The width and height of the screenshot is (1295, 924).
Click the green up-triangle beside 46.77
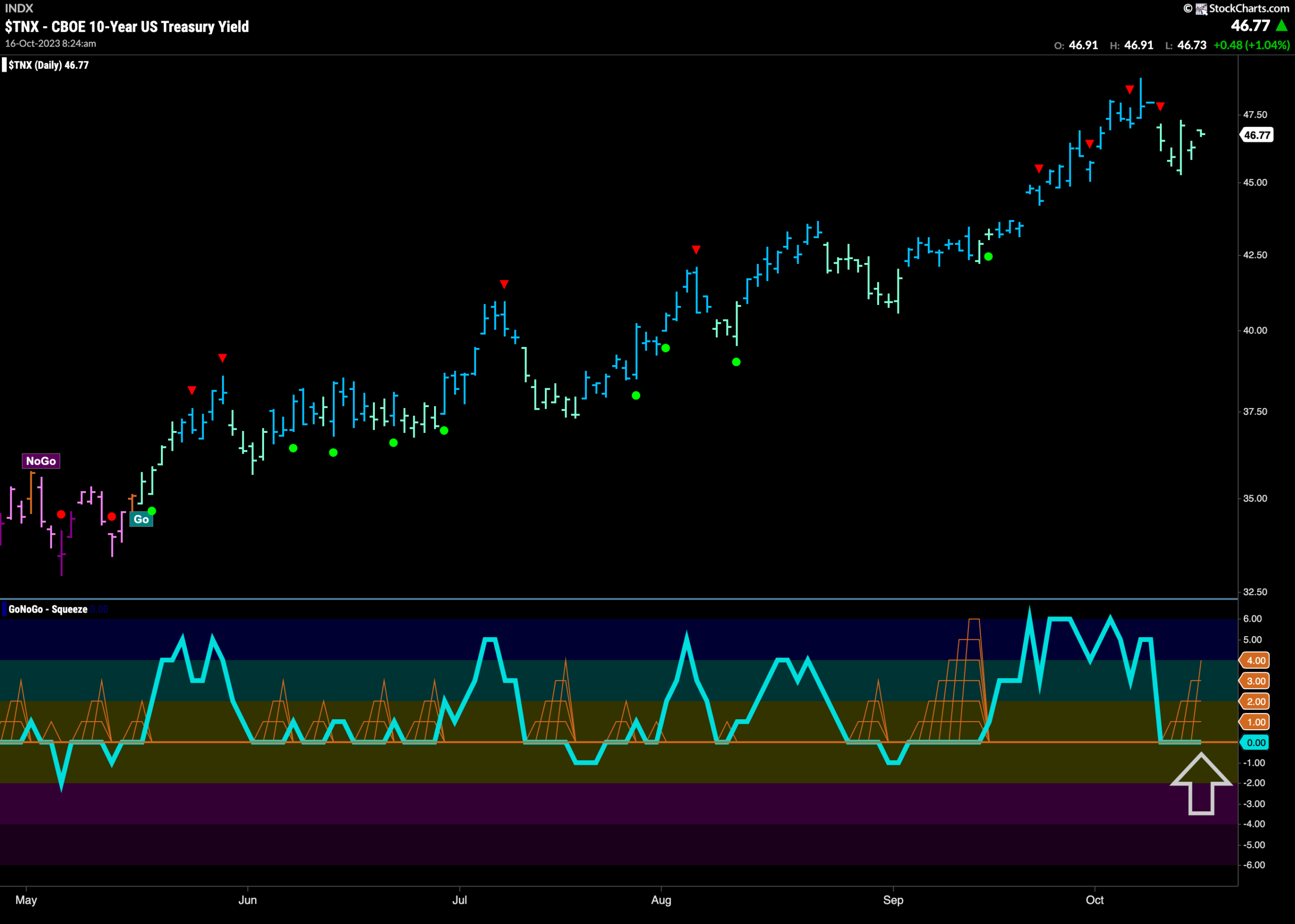coord(1282,26)
